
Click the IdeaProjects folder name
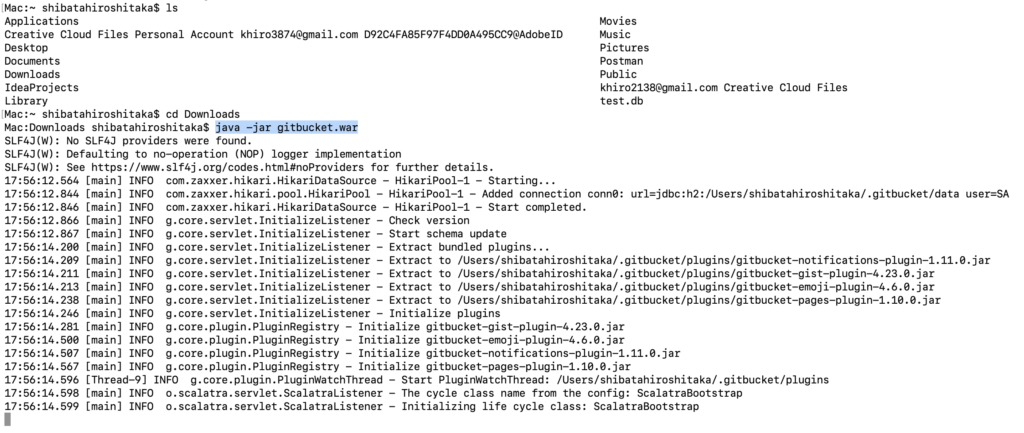(42, 88)
